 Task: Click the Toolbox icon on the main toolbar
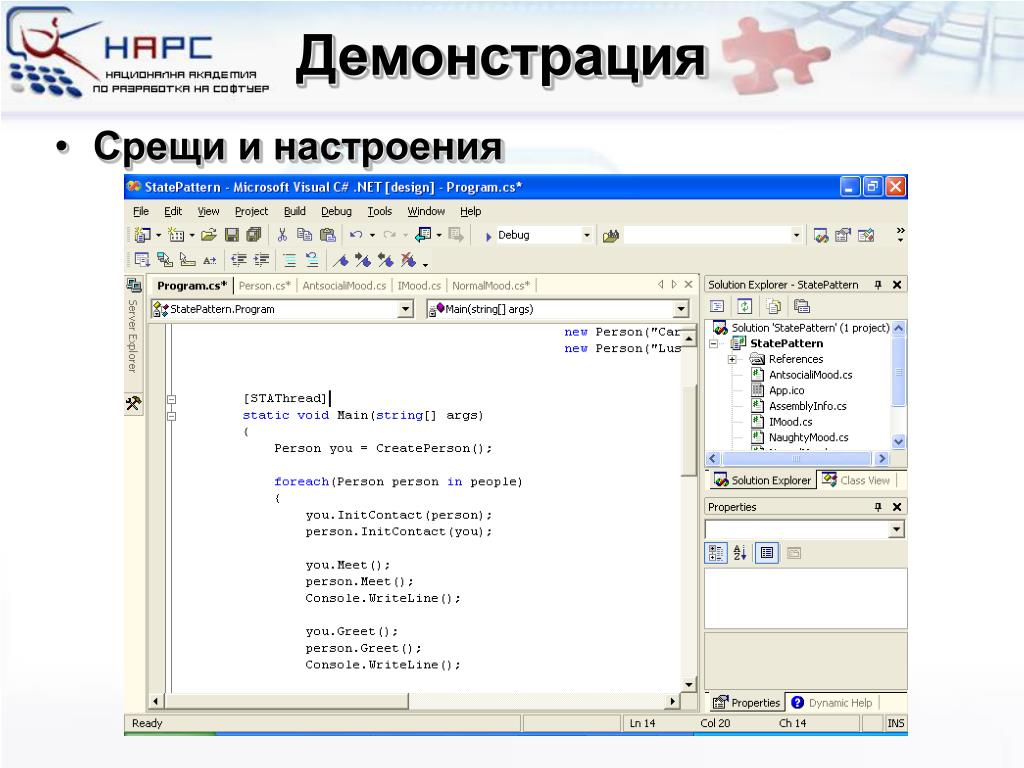pos(866,235)
